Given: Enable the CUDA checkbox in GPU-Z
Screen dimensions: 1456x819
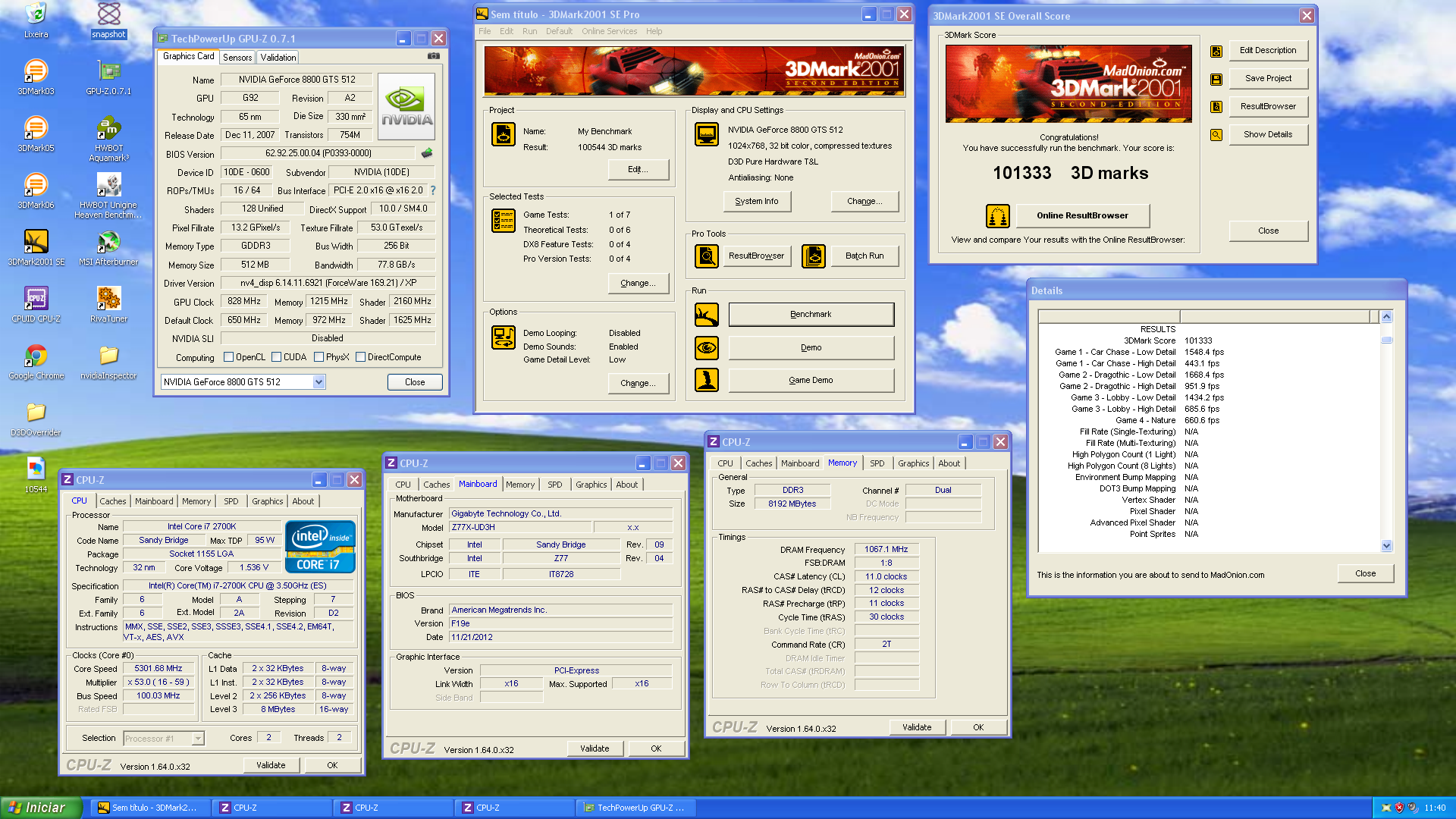Looking at the screenshot, I should (x=277, y=357).
